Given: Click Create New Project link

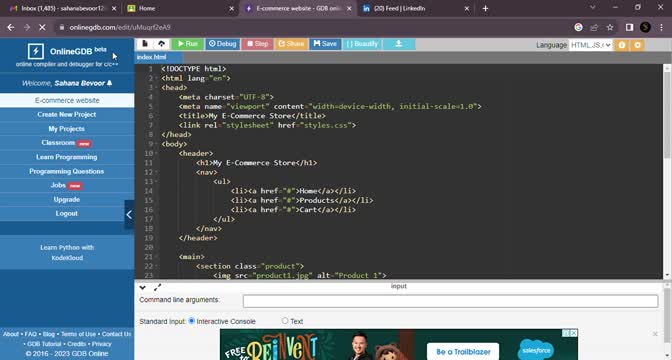Looking at the screenshot, I should [x=66, y=114].
